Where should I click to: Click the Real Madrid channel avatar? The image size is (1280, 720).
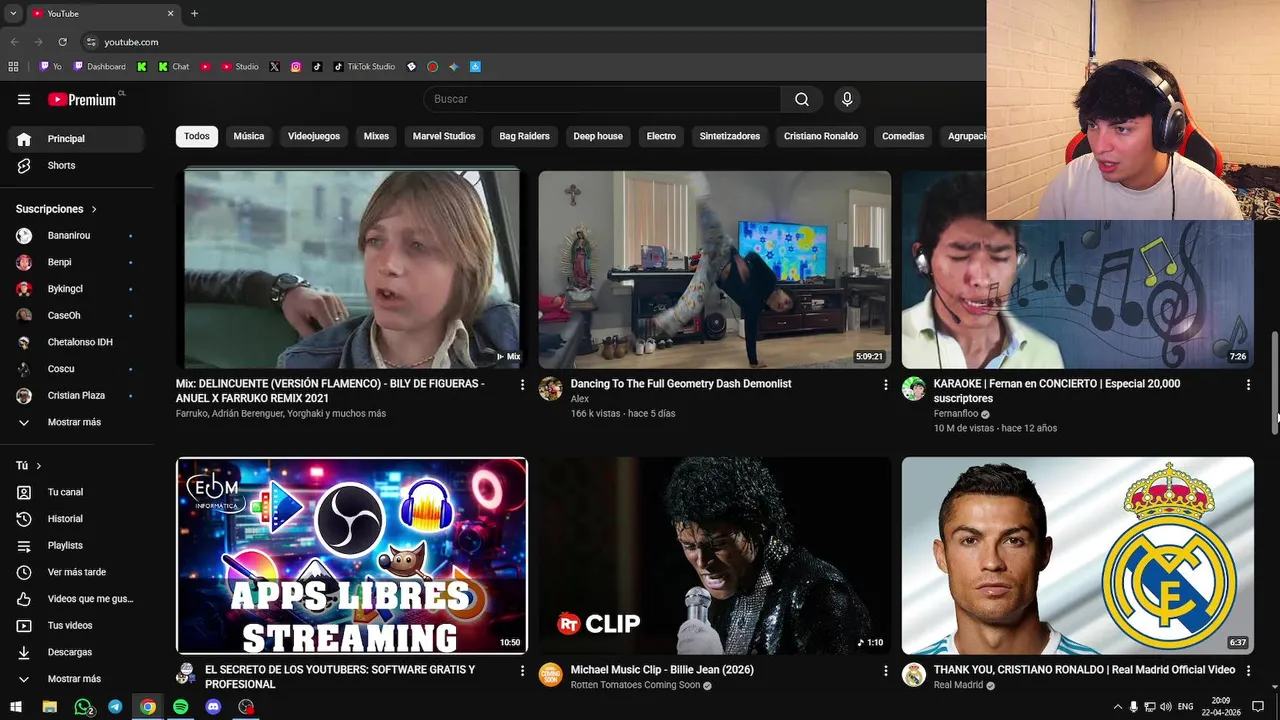point(914,675)
